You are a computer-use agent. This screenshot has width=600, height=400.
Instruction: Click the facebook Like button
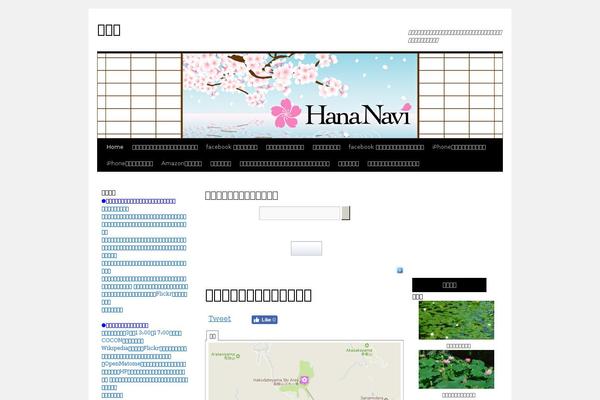pyautogui.click(x=264, y=320)
